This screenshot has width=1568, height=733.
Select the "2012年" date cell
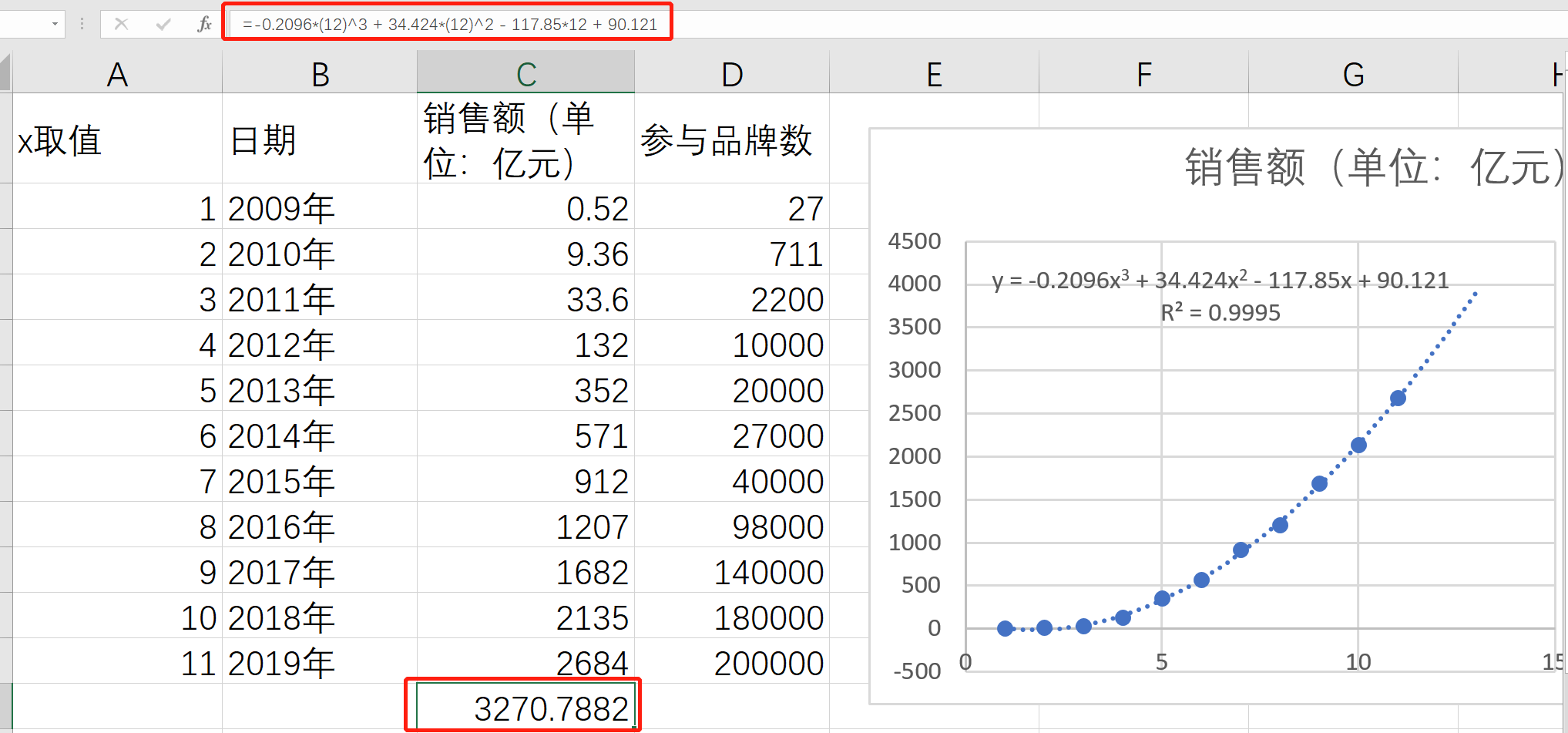click(320, 343)
